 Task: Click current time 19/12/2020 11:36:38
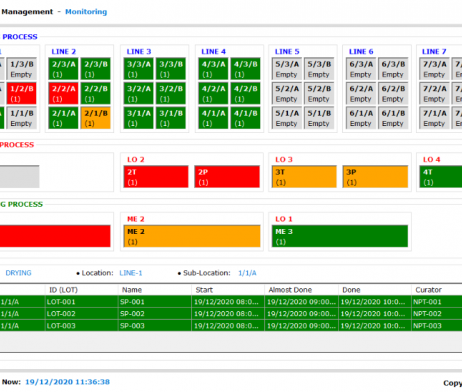click(67, 382)
